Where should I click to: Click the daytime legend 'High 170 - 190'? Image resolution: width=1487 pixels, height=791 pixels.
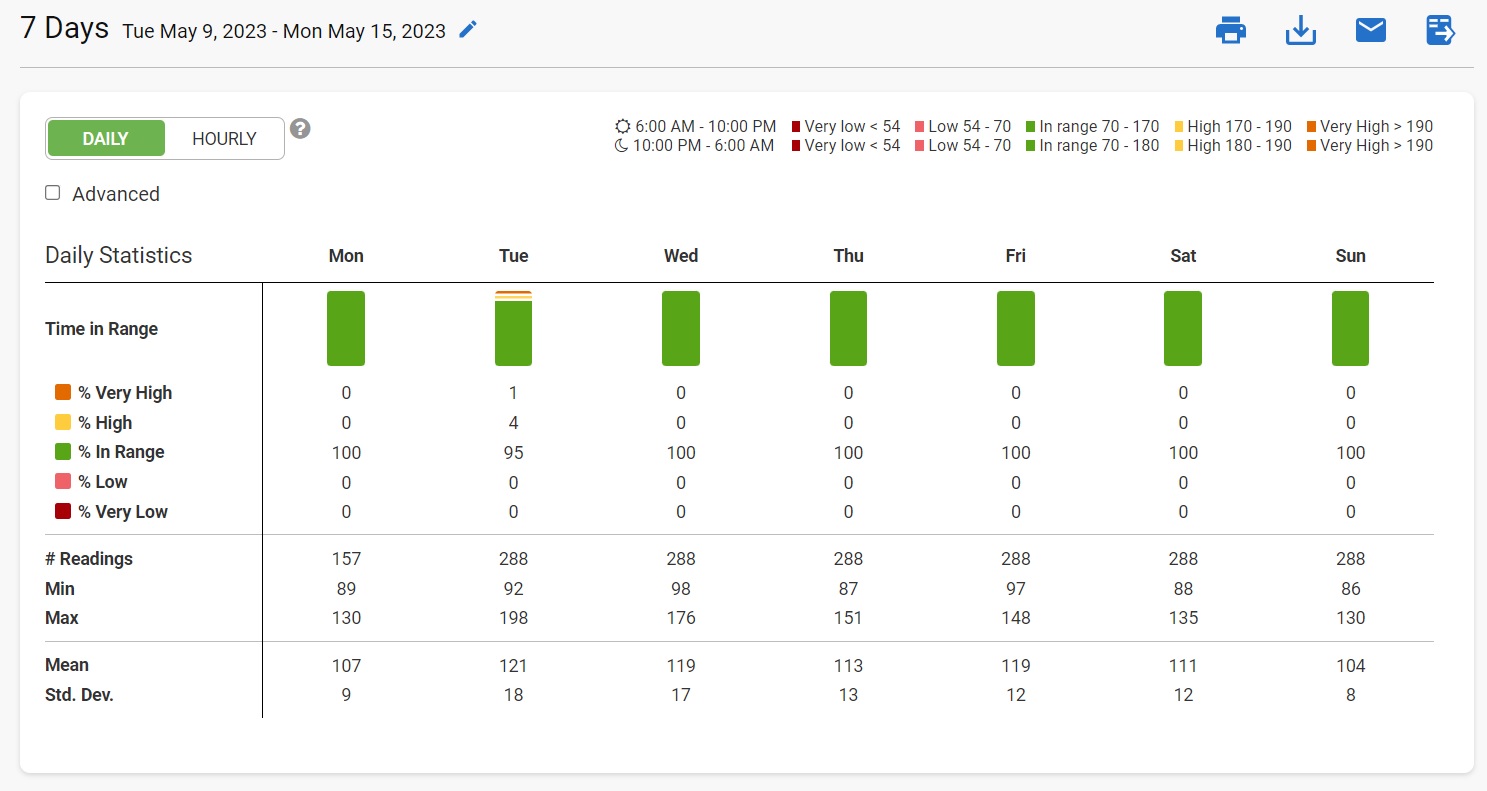click(x=1233, y=127)
